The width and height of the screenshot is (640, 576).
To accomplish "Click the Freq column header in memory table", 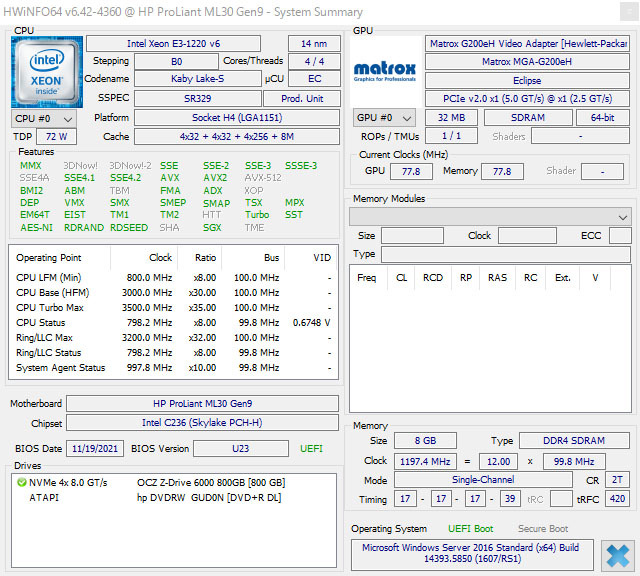I will click(367, 278).
